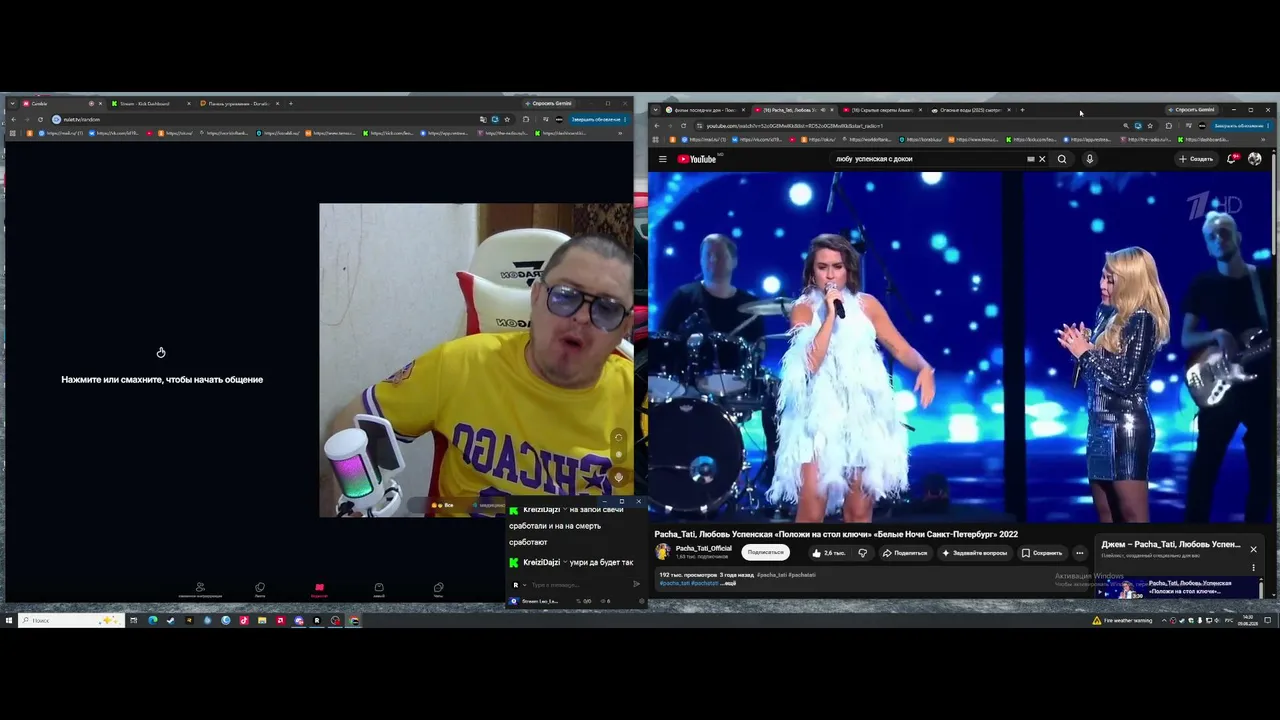Close the Джем playlist panel
Screen dimensions: 1280x720
point(1253,548)
